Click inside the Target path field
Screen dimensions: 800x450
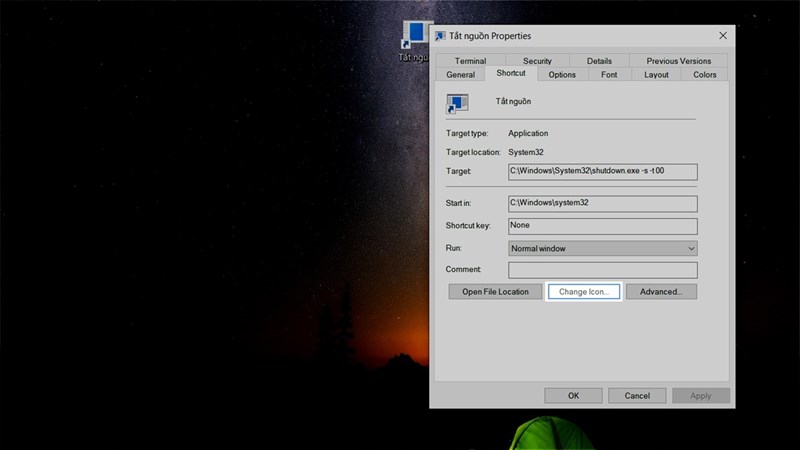point(602,172)
